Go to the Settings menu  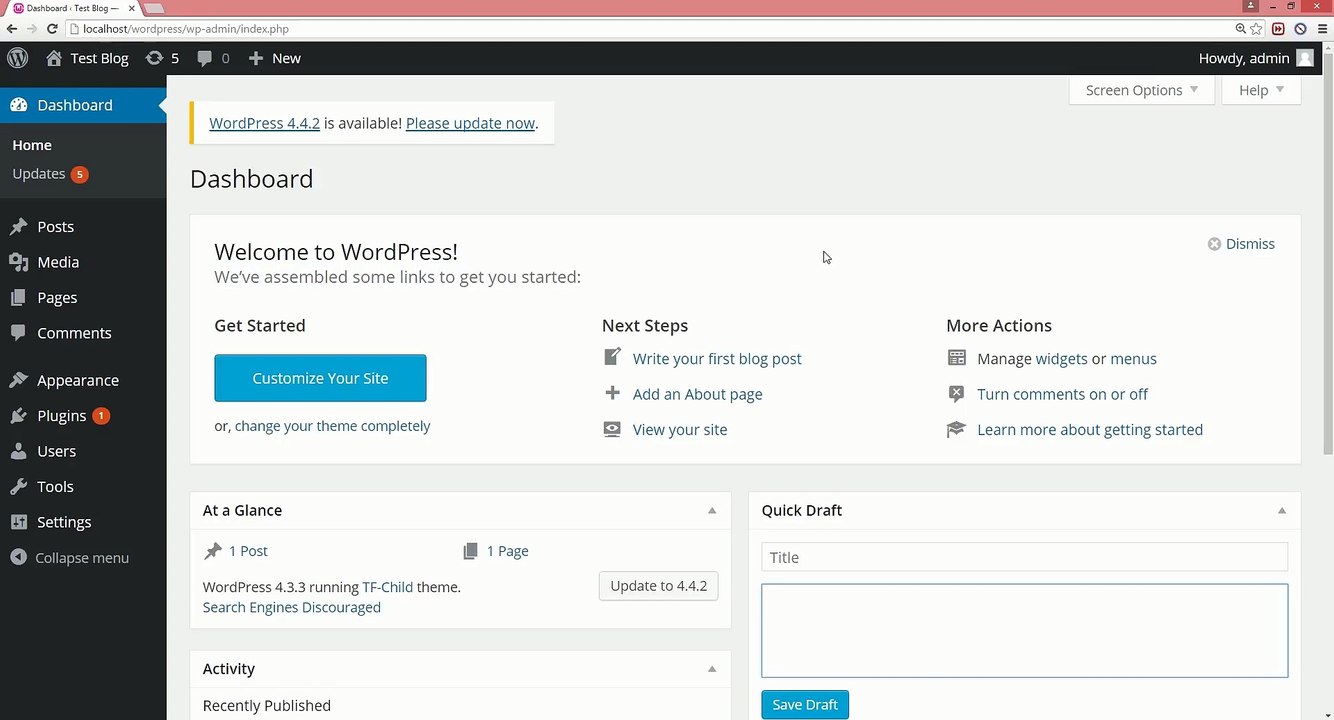pyautogui.click(x=64, y=522)
